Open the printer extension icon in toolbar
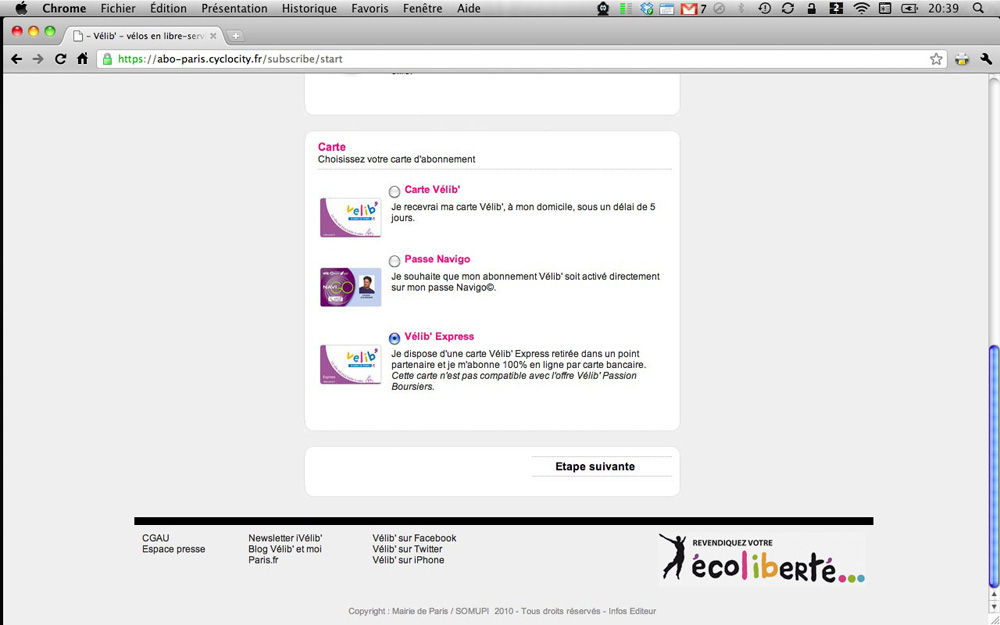This screenshot has height=625, width=1000. [962, 59]
